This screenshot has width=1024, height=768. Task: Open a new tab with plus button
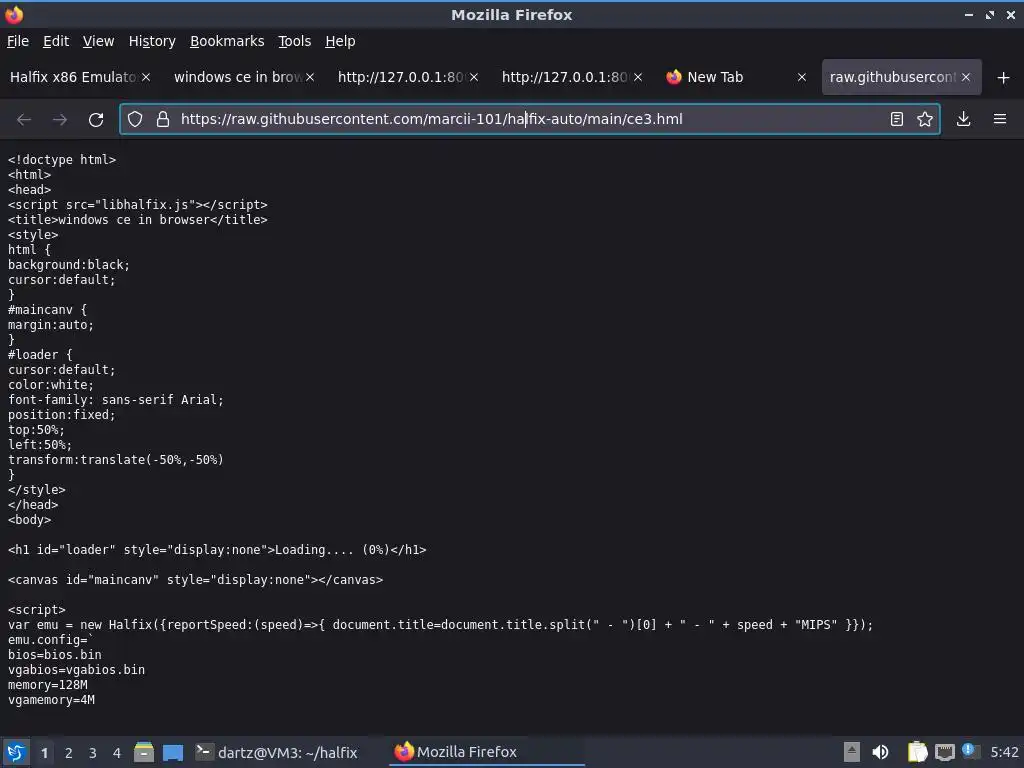[1004, 78]
